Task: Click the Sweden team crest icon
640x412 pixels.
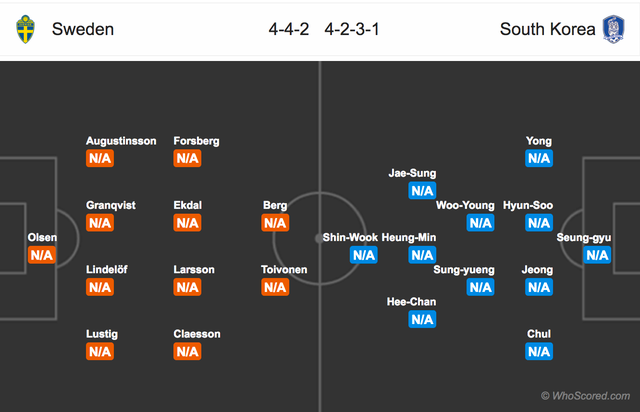Action: (x=26, y=29)
